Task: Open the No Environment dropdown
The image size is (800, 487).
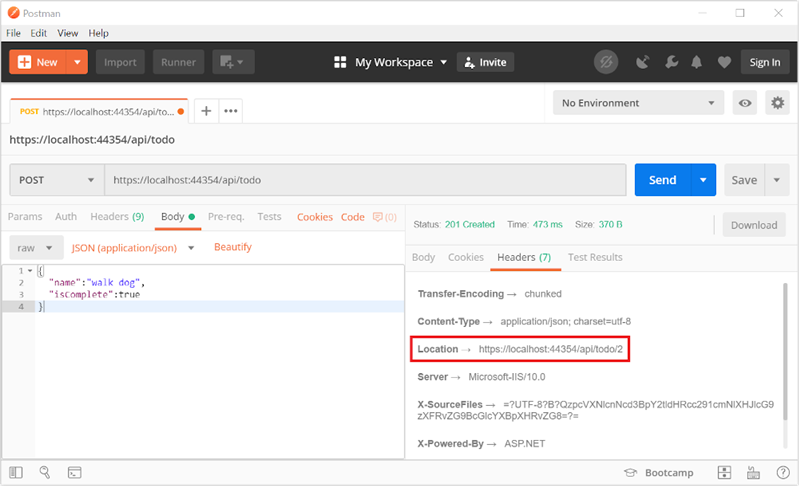Action: tap(639, 103)
